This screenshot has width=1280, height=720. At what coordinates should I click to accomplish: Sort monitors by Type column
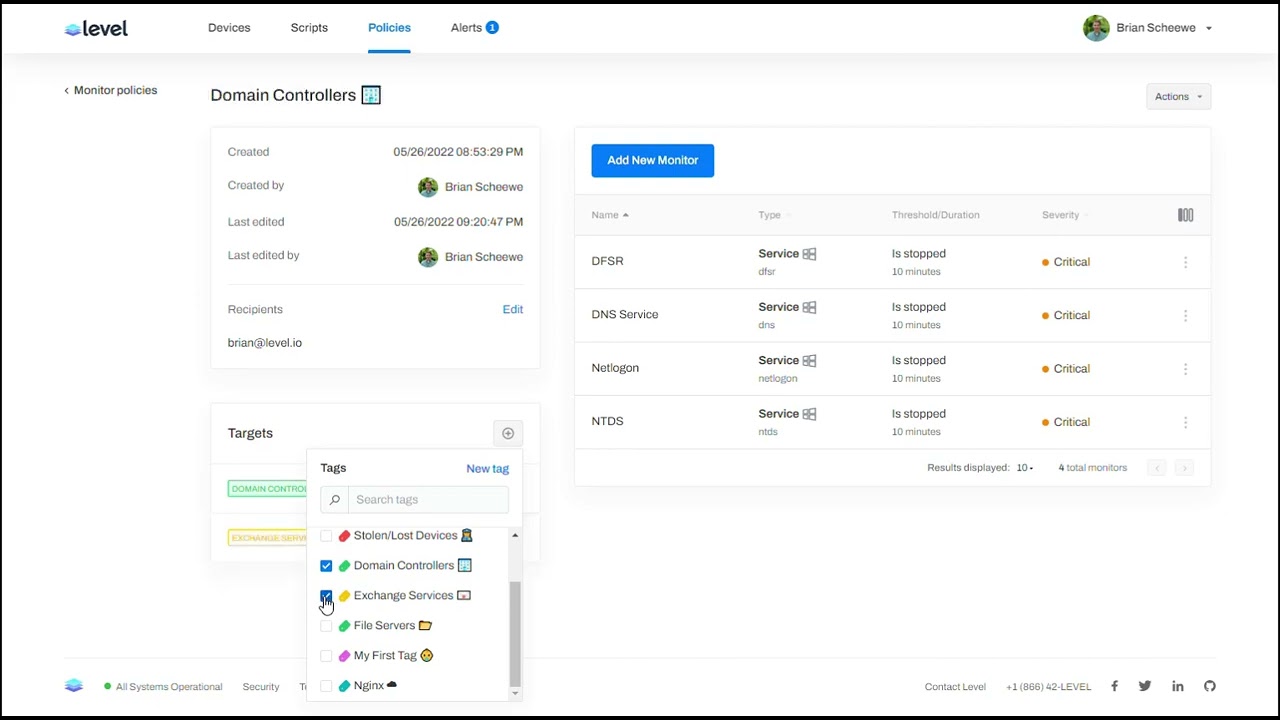pos(774,215)
